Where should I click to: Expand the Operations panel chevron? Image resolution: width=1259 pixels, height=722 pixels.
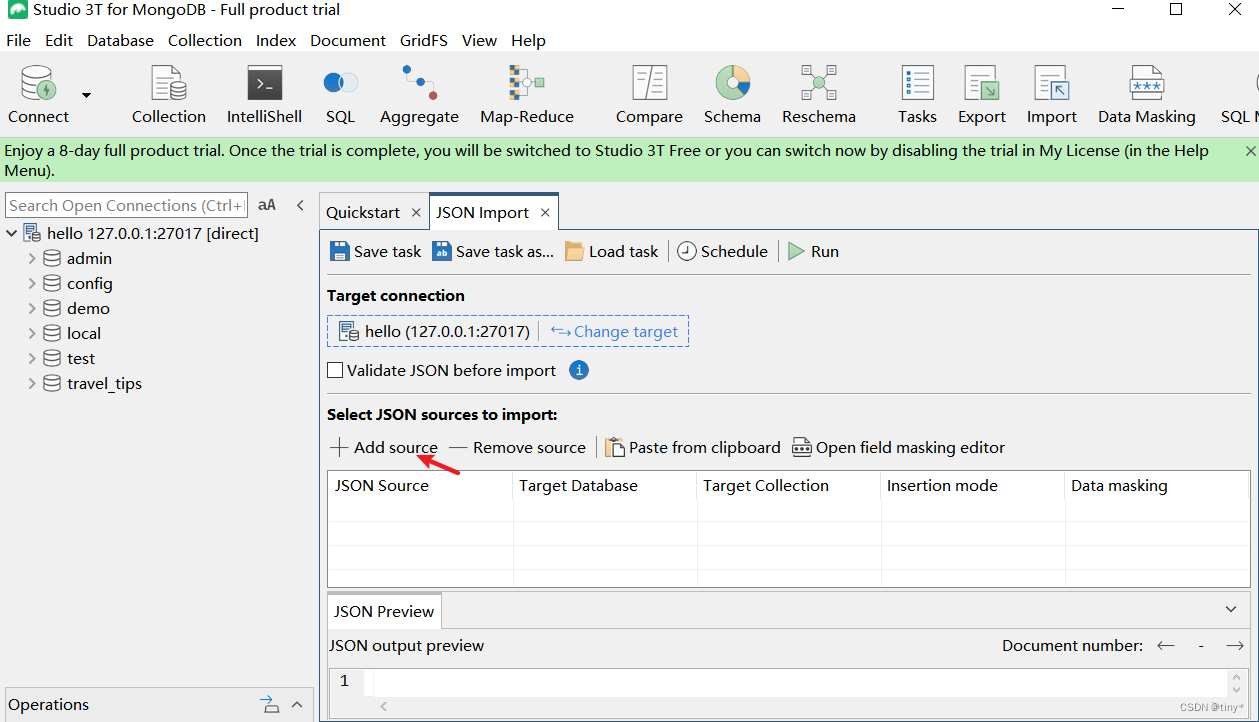[297, 704]
